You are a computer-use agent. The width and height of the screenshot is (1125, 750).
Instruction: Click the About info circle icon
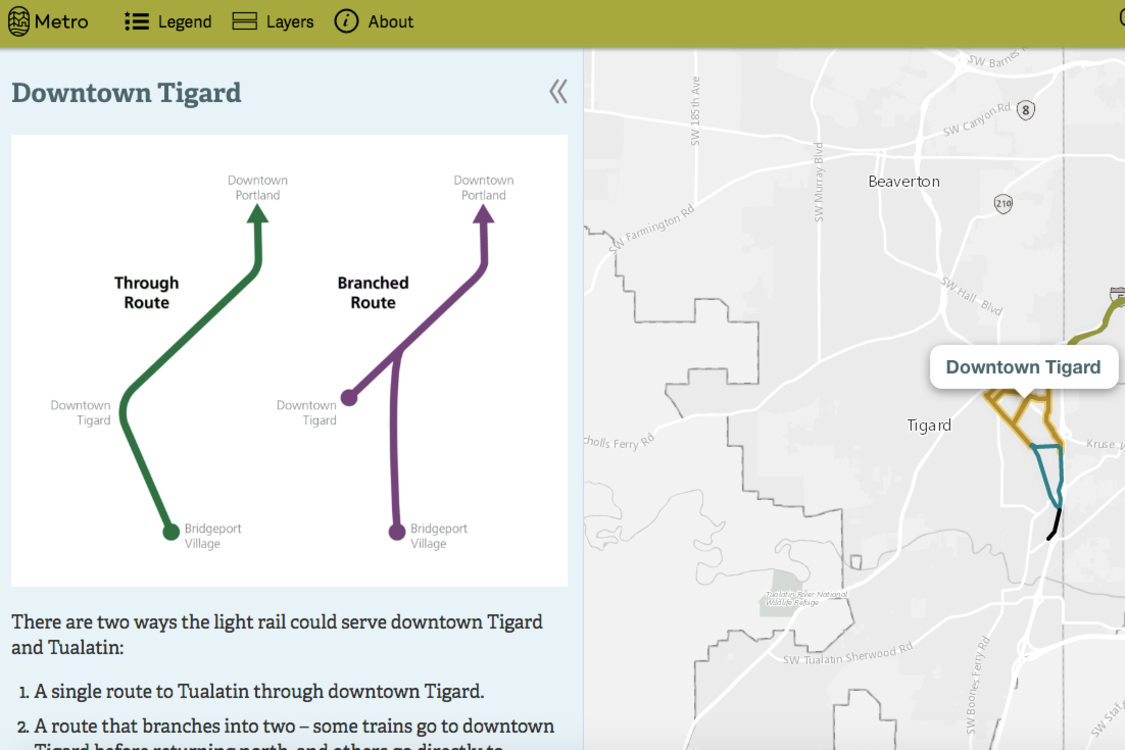click(346, 22)
